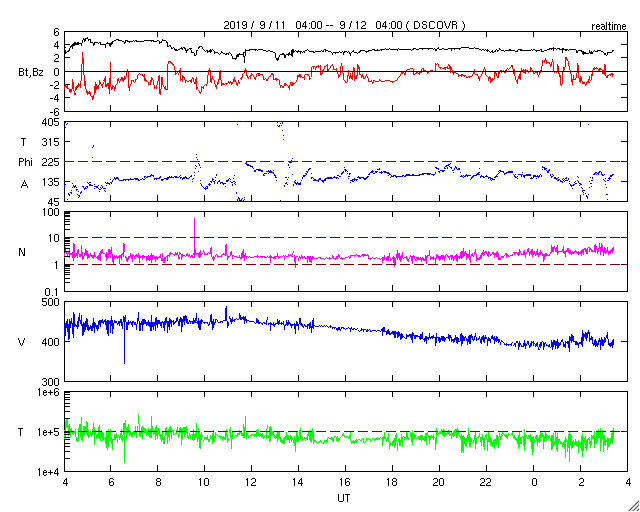Click the "22" tick on the UT axis

coord(486,482)
